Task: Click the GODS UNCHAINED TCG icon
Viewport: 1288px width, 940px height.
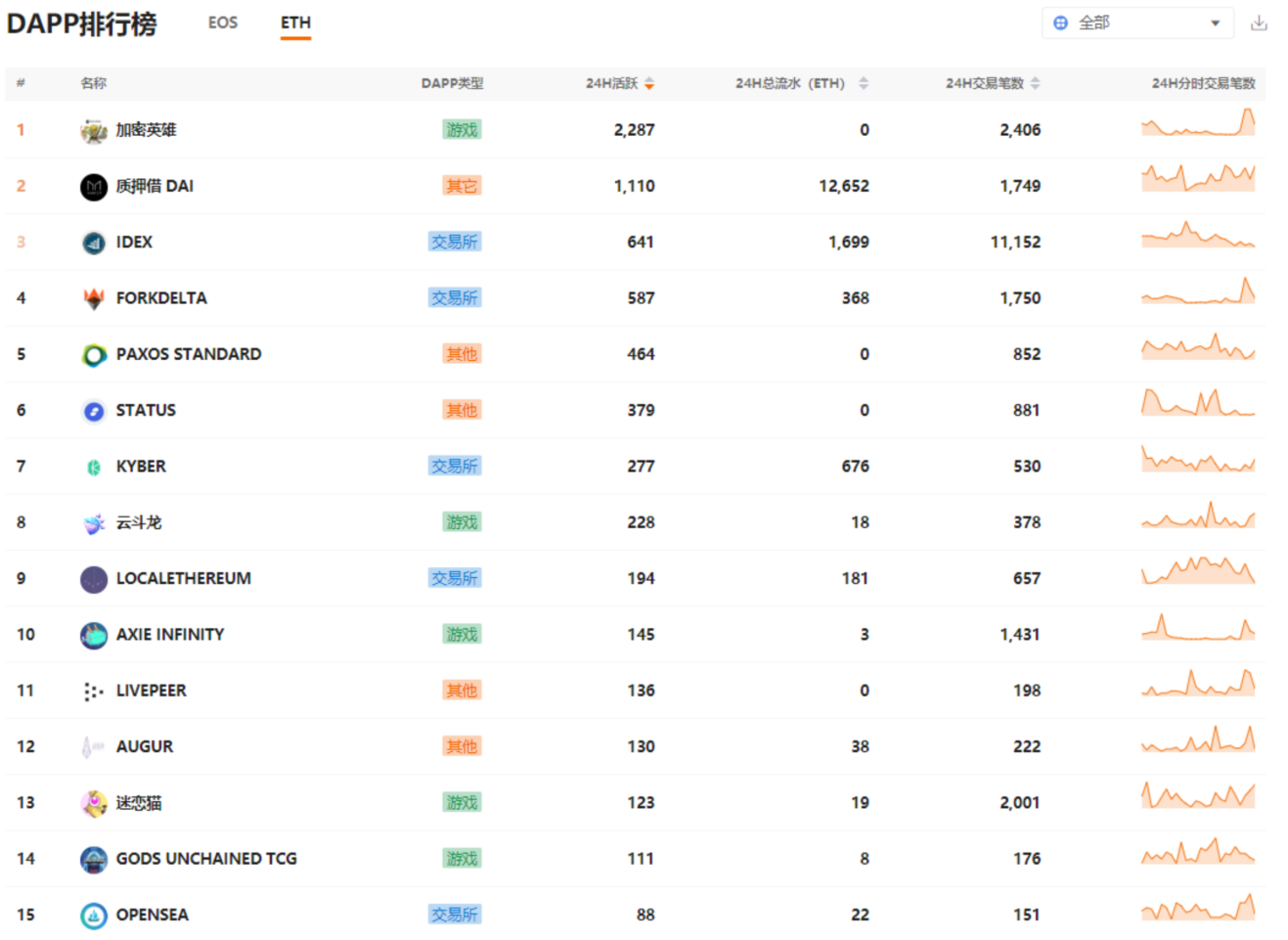Action: (x=94, y=859)
